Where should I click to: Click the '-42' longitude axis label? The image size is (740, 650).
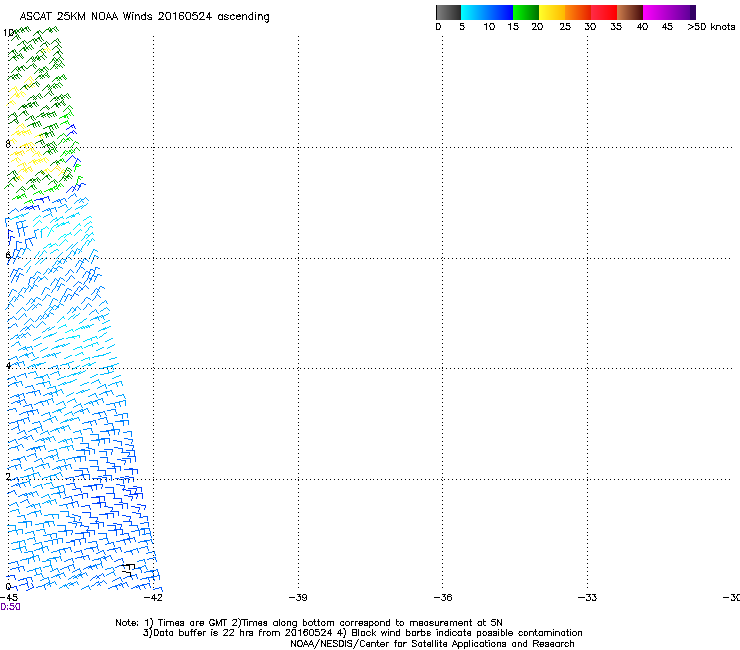153,598
